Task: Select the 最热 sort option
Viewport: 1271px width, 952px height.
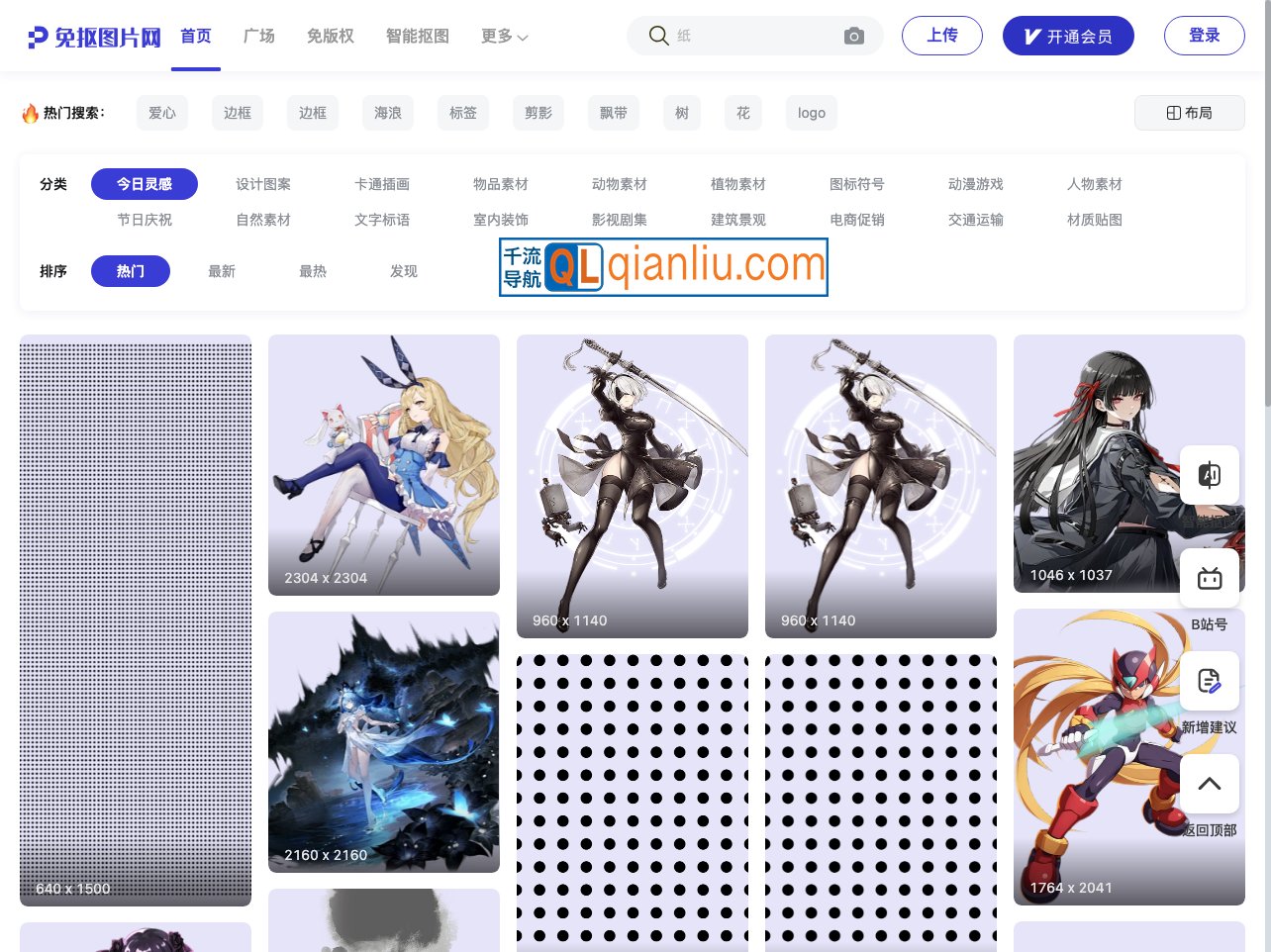Action: [313, 271]
